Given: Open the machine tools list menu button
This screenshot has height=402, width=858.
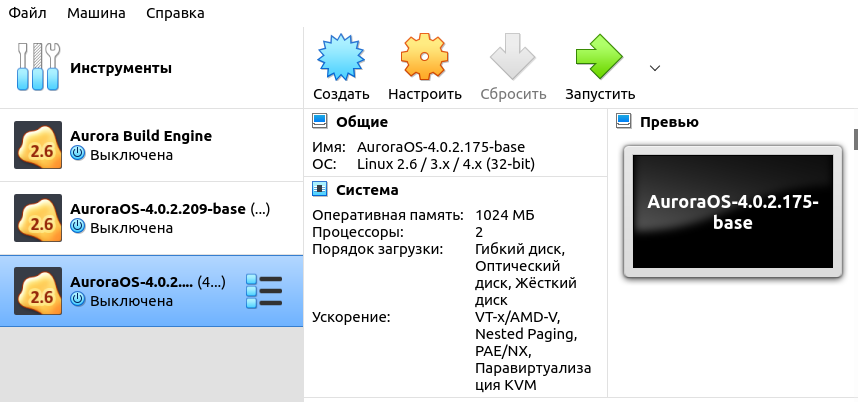Looking at the screenshot, I should [264, 291].
